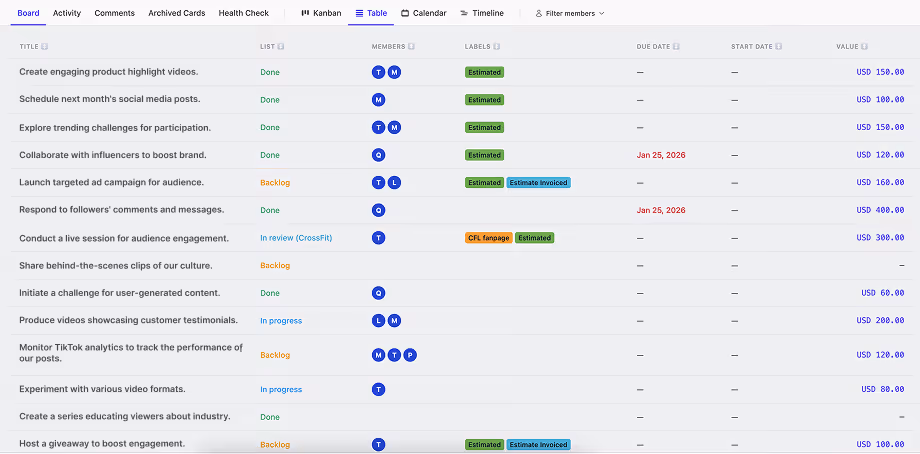This screenshot has height=454, width=920.
Task: Click USD 80.00 value cell
Action: click(x=882, y=389)
